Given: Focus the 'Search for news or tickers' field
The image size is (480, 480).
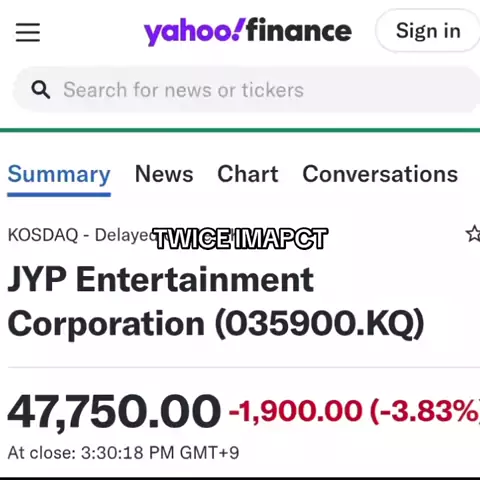Looking at the screenshot, I should pos(247,90).
